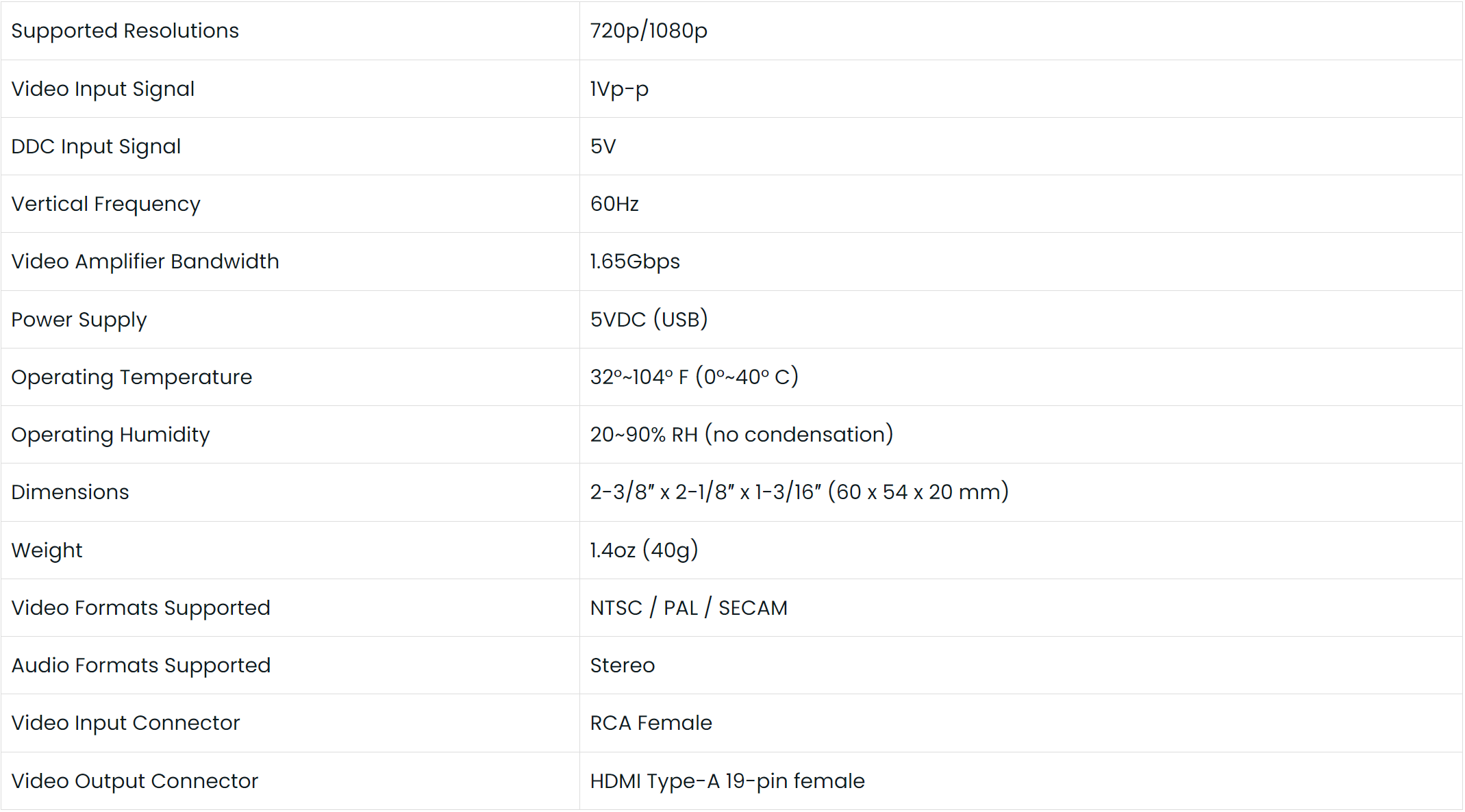Click the HDMI Type-A 19-pin female value

pyautogui.click(x=727, y=781)
